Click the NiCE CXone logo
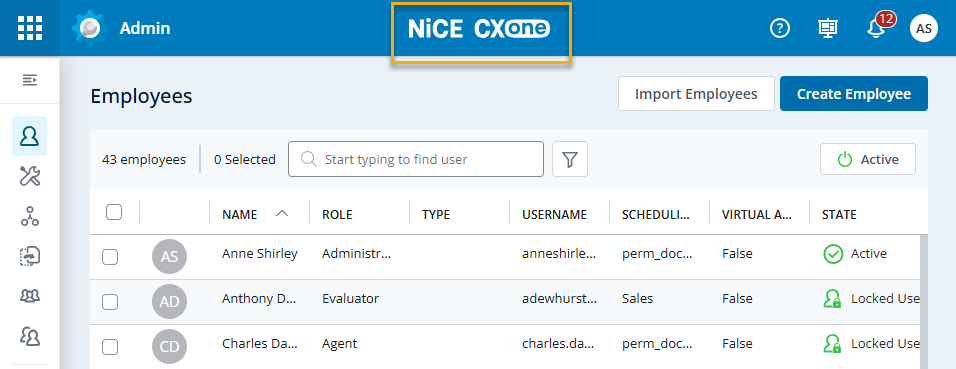 coord(479,29)
